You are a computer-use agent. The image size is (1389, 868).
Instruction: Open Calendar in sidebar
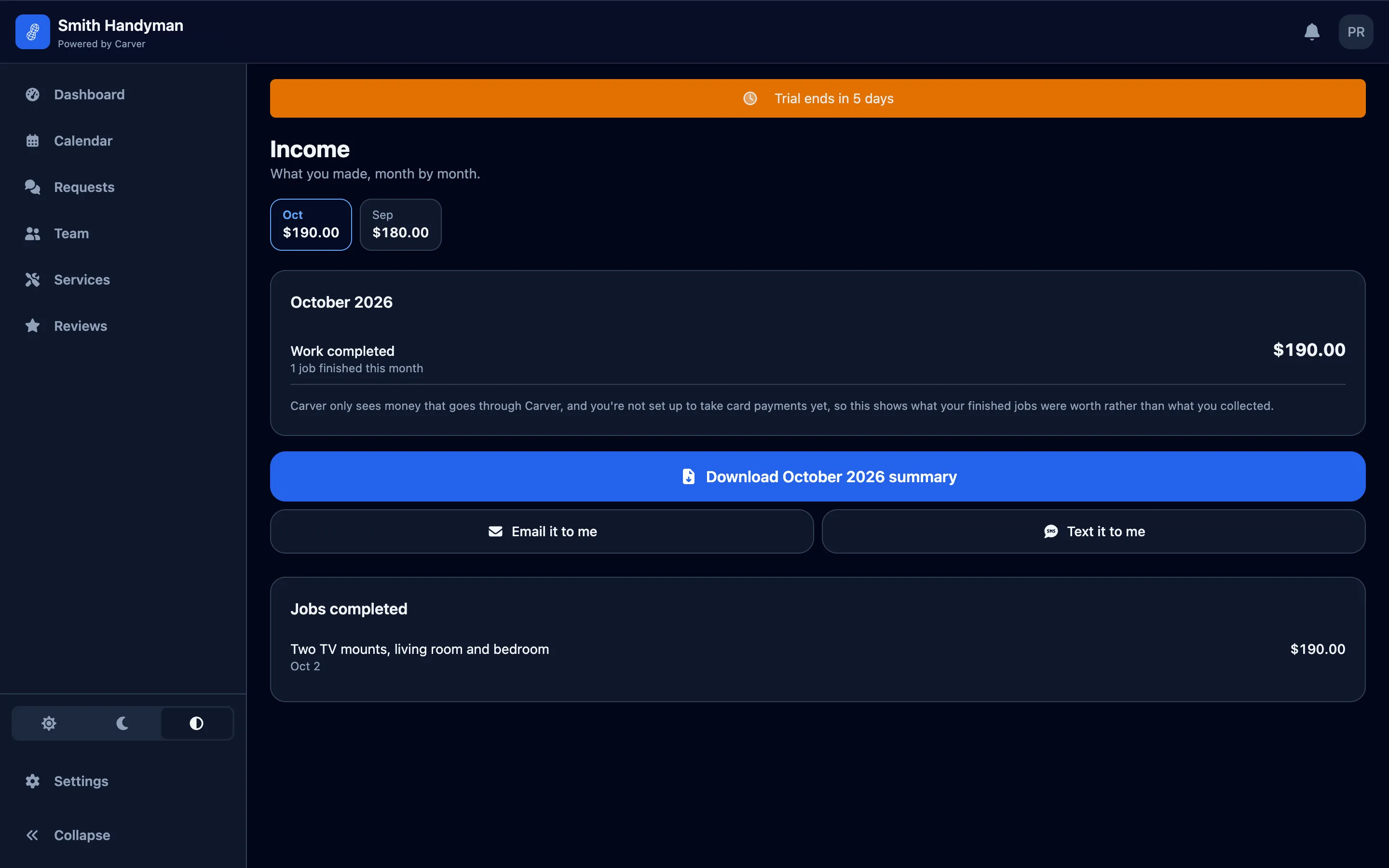[123, 141]
